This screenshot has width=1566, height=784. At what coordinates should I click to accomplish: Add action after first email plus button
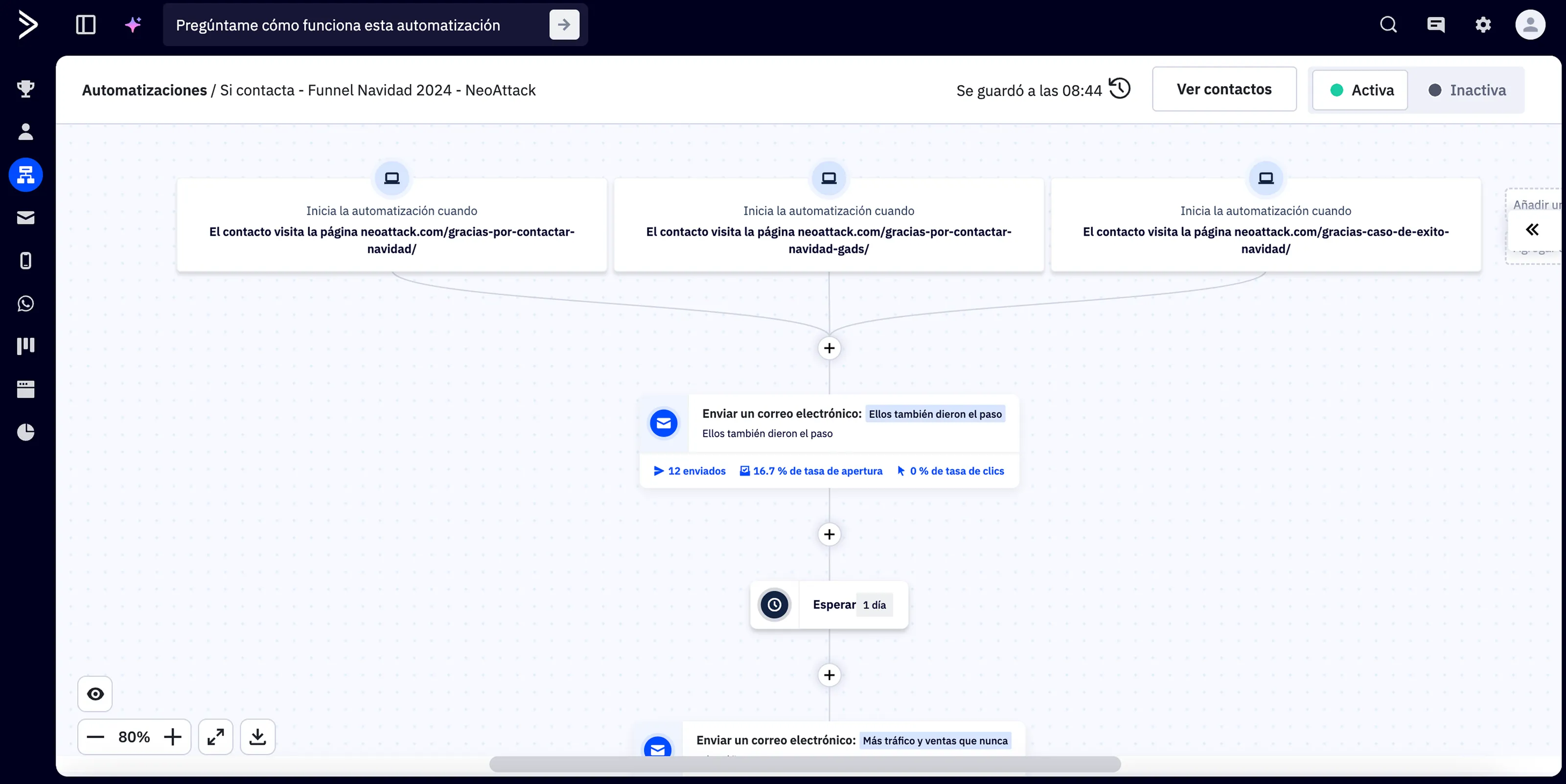pyautogui.click(x=829, y=534)
